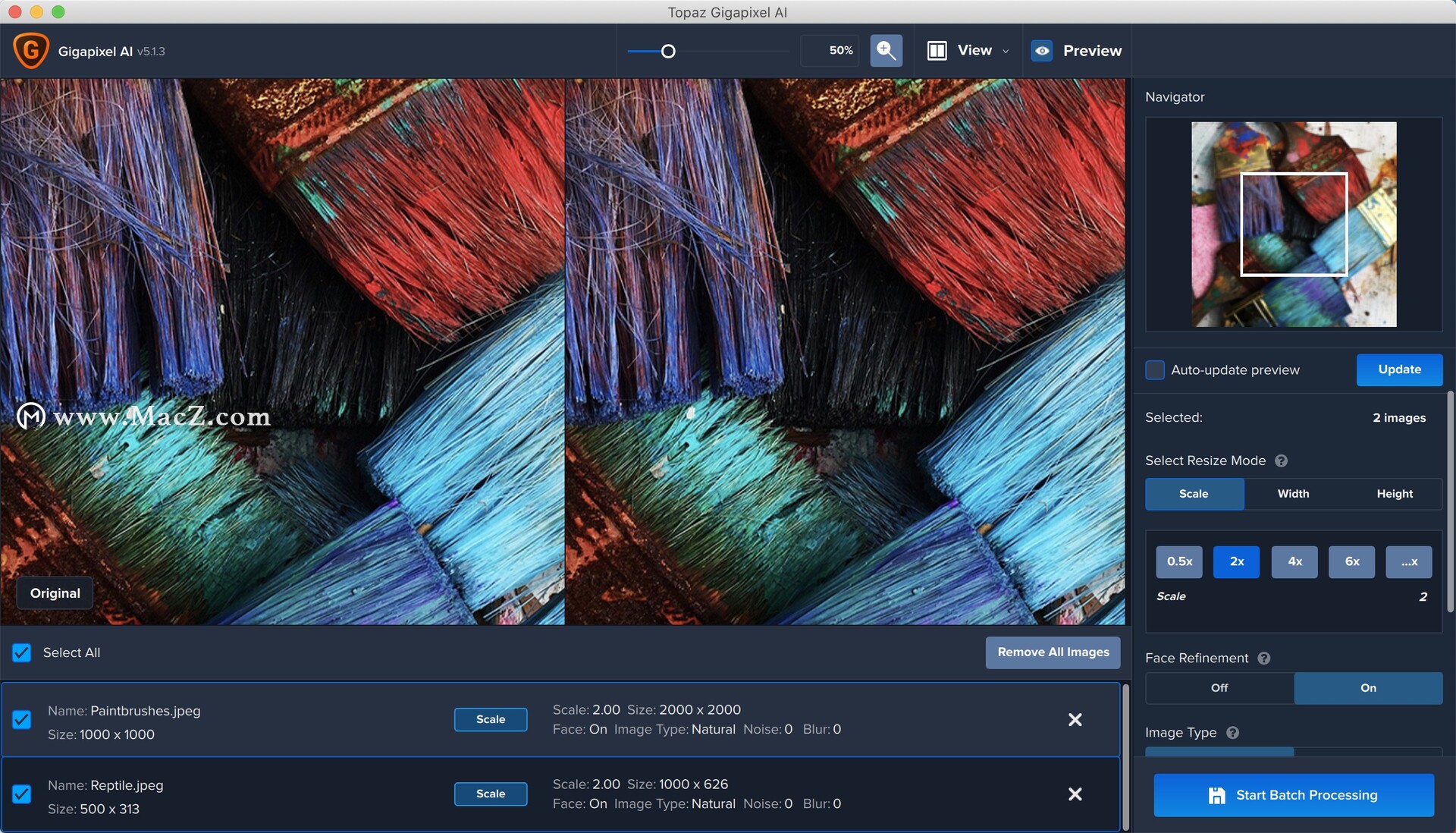Open custom scale ...x option

1408,562
